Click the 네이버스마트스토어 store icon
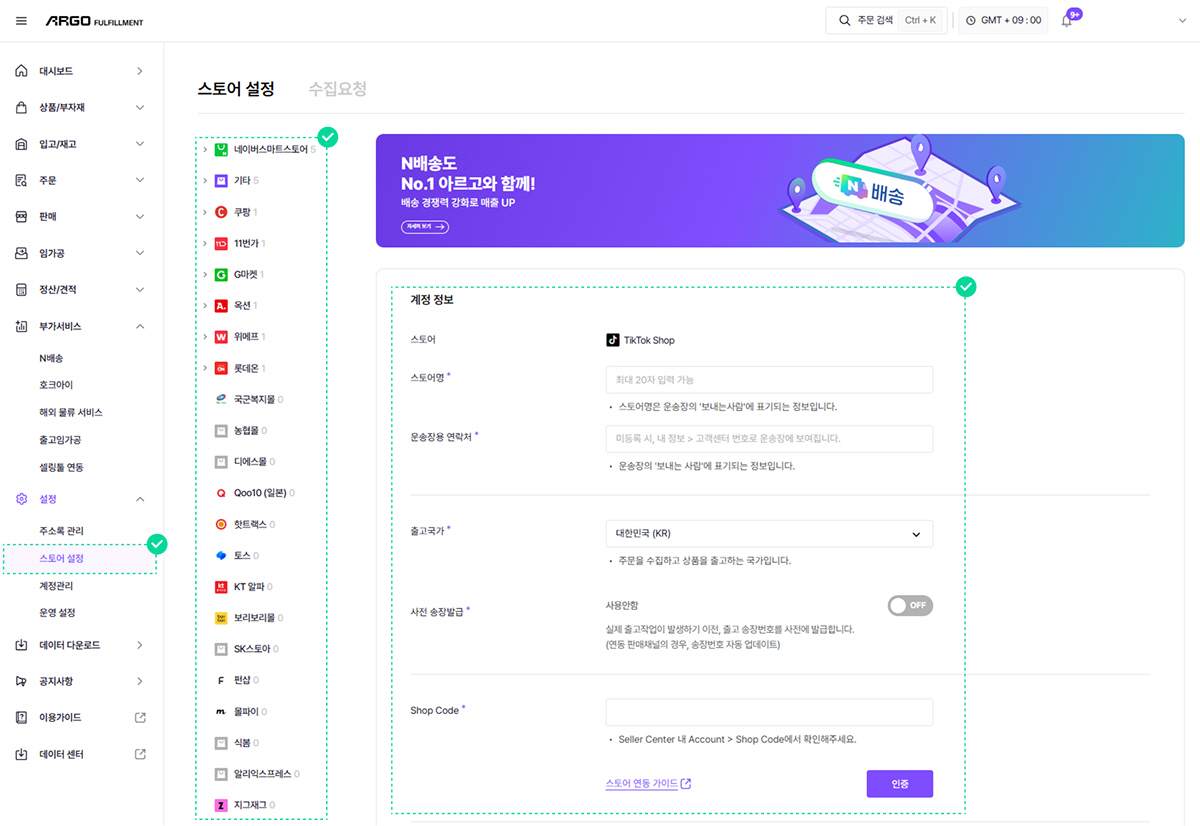Image resolution: width=1200 pixels, height=826 pixels. [222, 149]
